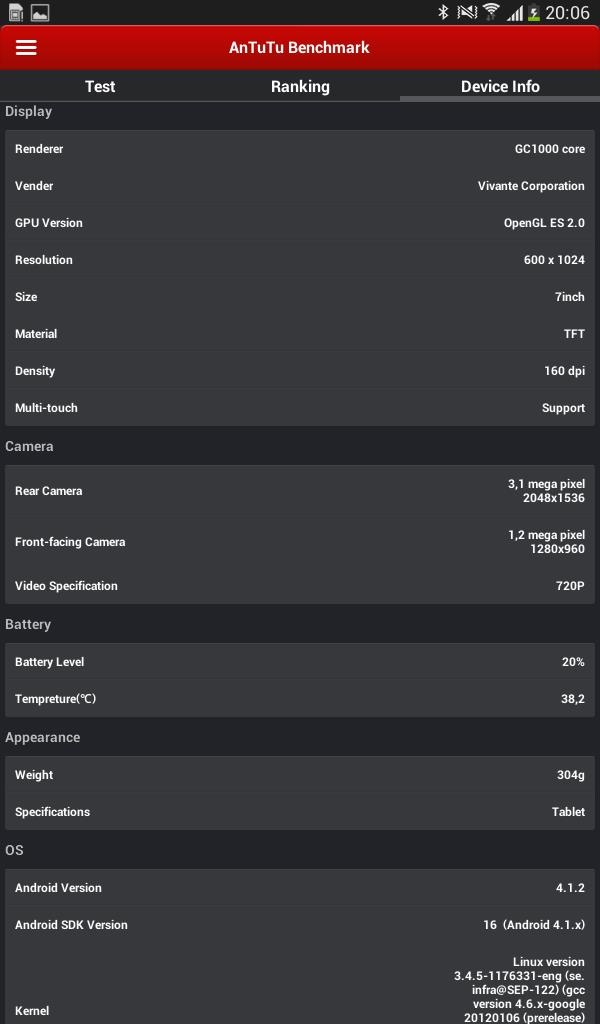Image resolution: width=600 pixels, height=1024 pixels.
Task: Tap the Bluetooth status icon
Action: tap(443, 12)
